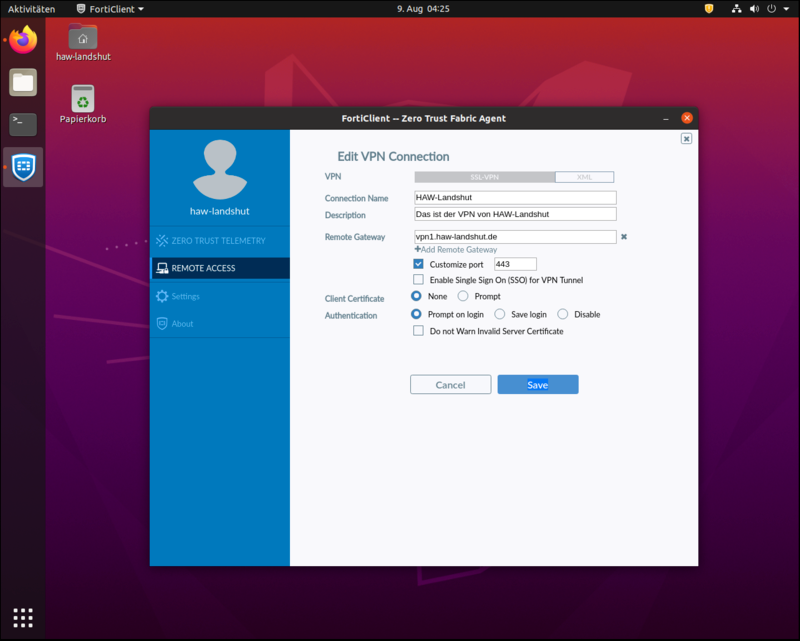Click the Save button
The width and height of the screenshot is (800, 641).
(x=537, y=385)
